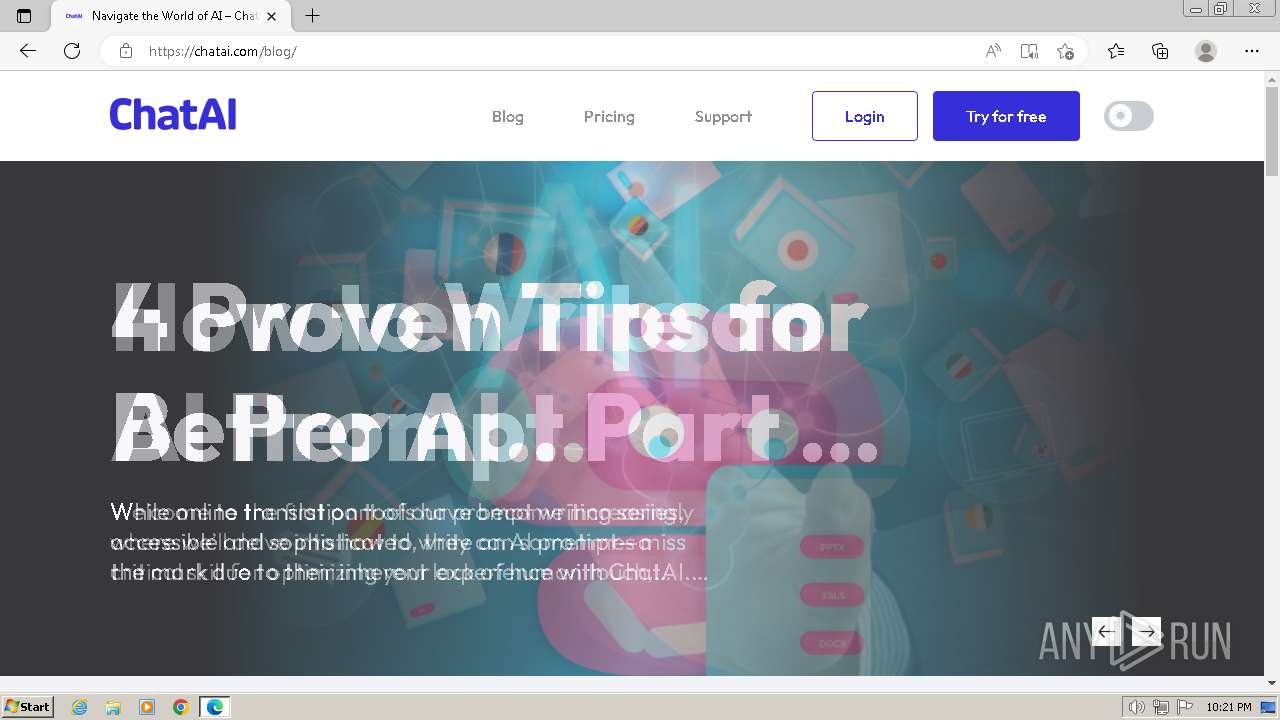Open the tab actions menu icon
This screenshot has height=720, width=1280.
[24, 16]
